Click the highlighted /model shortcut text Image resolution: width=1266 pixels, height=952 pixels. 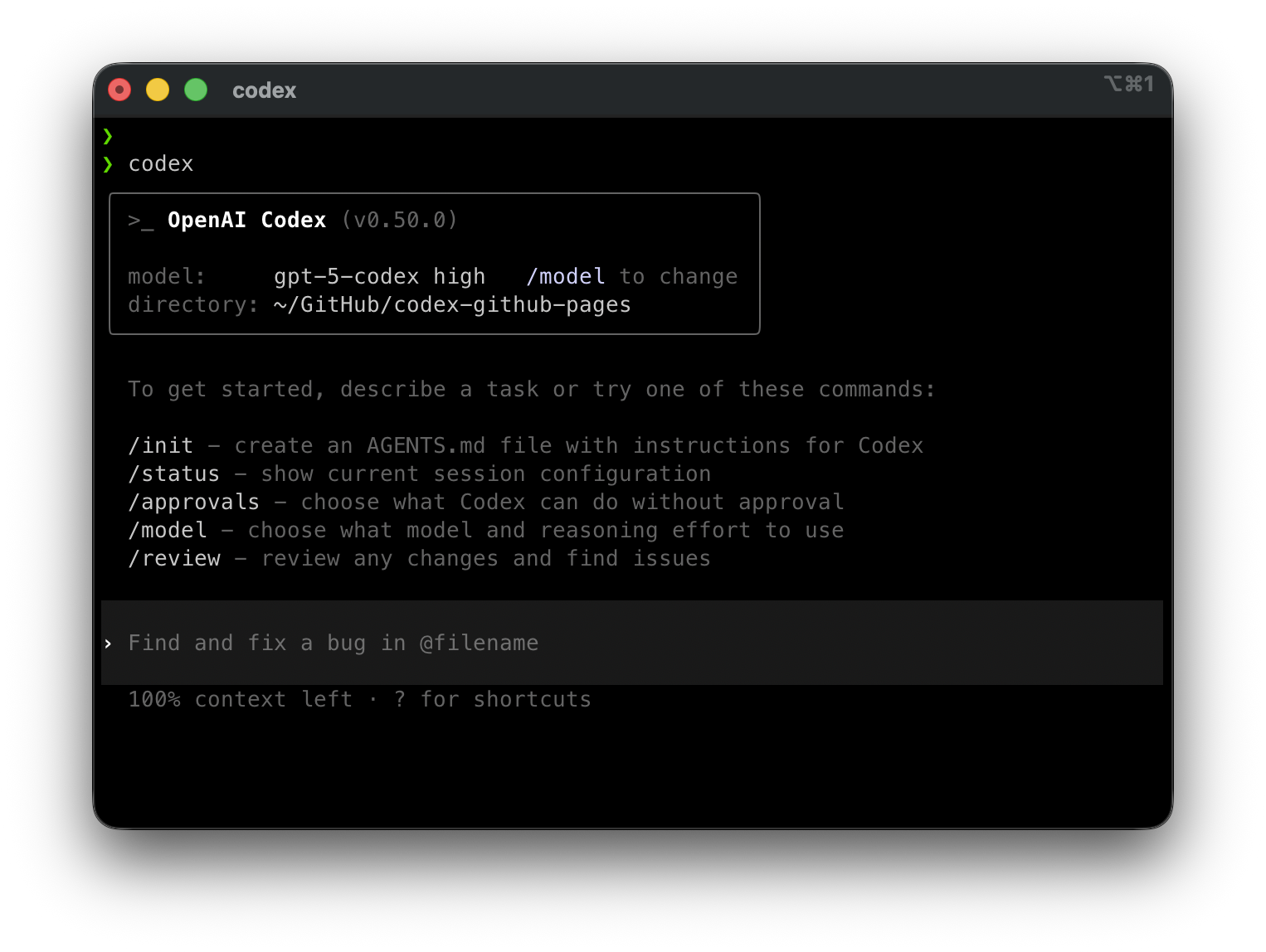click(566, 276)
